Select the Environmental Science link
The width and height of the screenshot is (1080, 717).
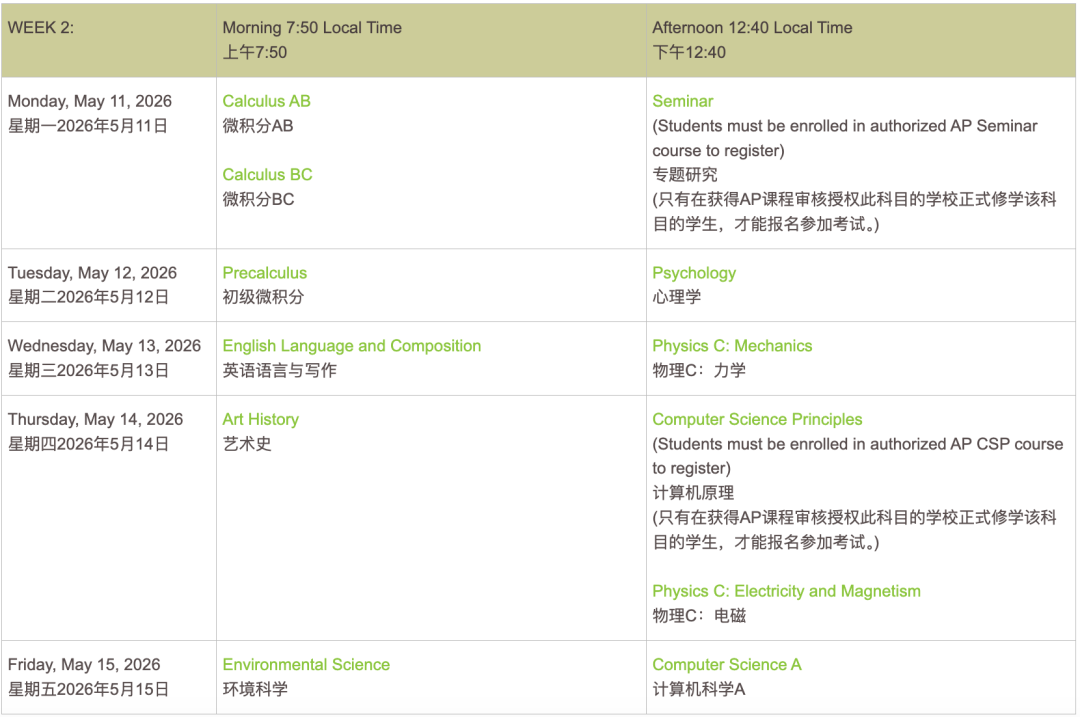(306, 664)
